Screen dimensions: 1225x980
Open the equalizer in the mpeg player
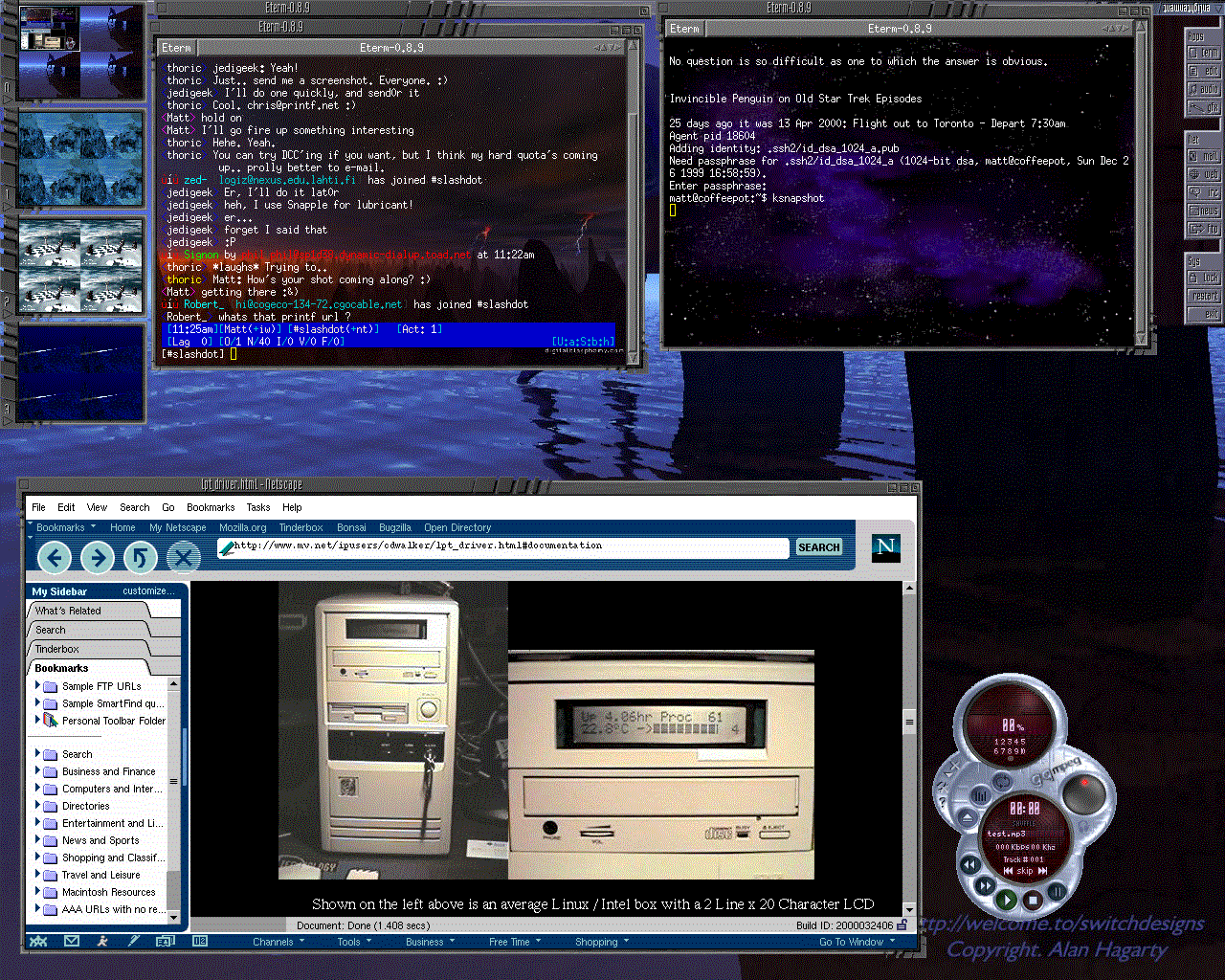(981, 794)
